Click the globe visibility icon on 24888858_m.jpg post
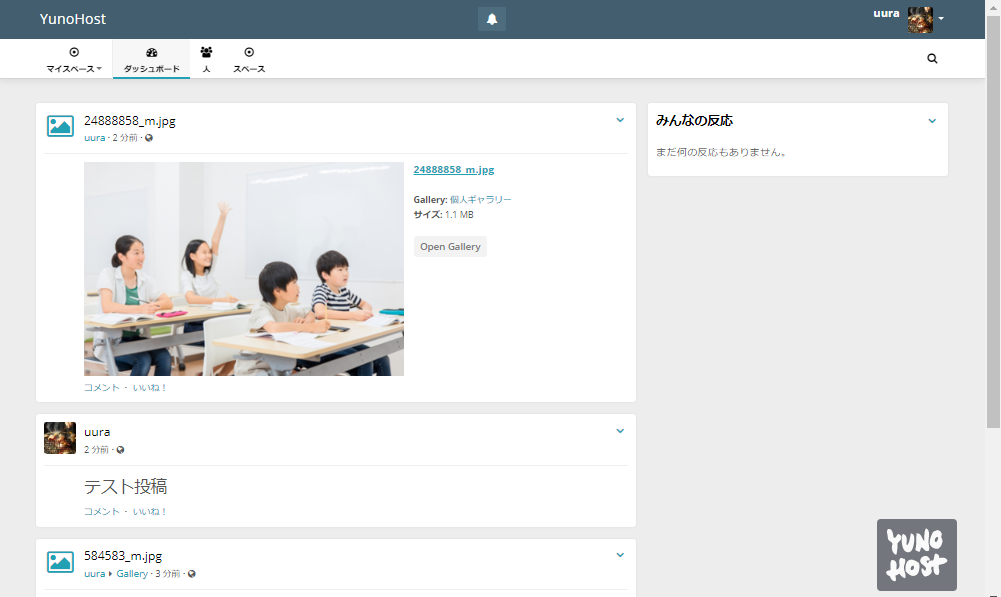Screen dimensions: 1001x597 click(x=149, y=138)
